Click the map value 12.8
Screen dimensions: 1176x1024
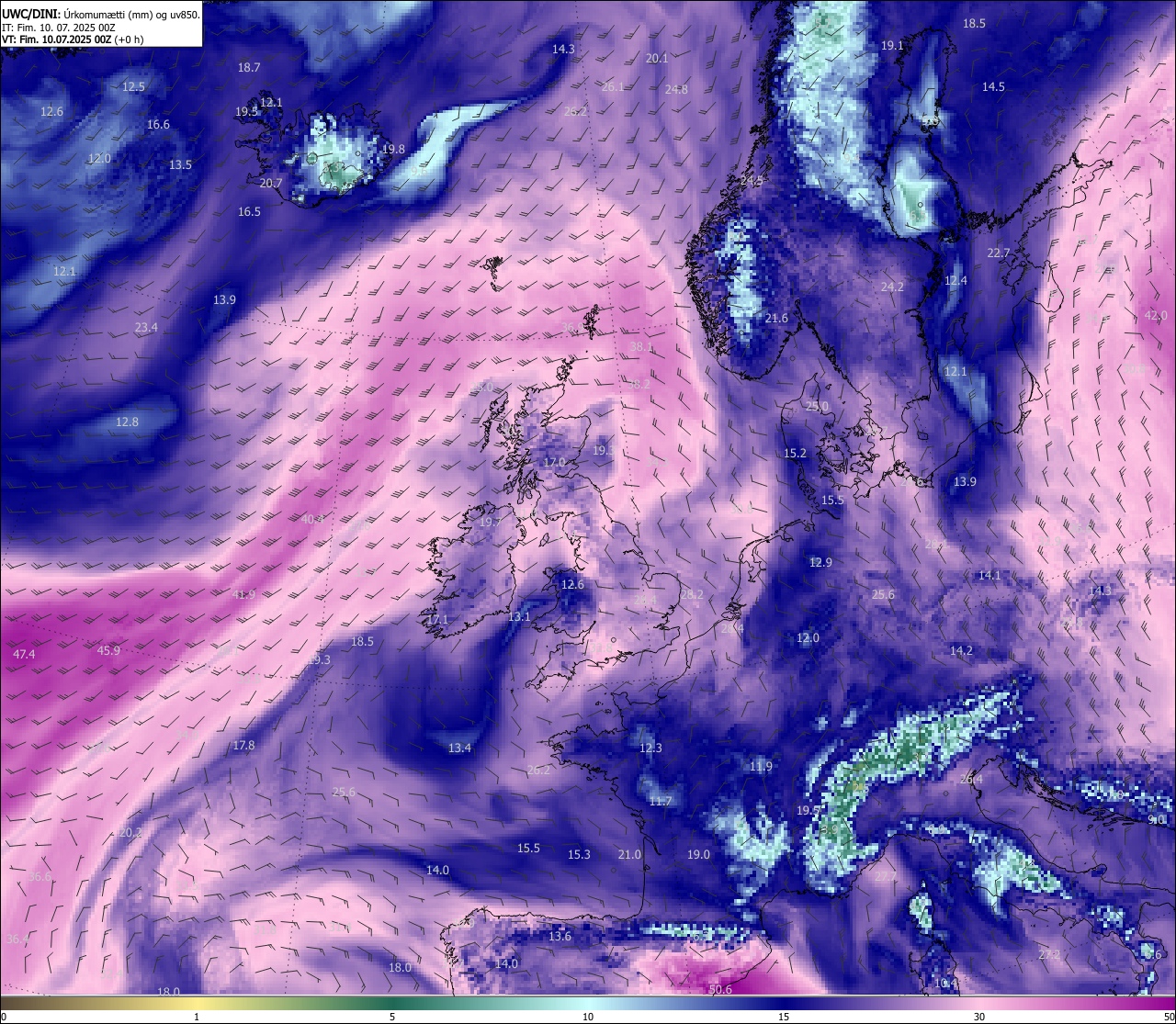tap(127, 422)
